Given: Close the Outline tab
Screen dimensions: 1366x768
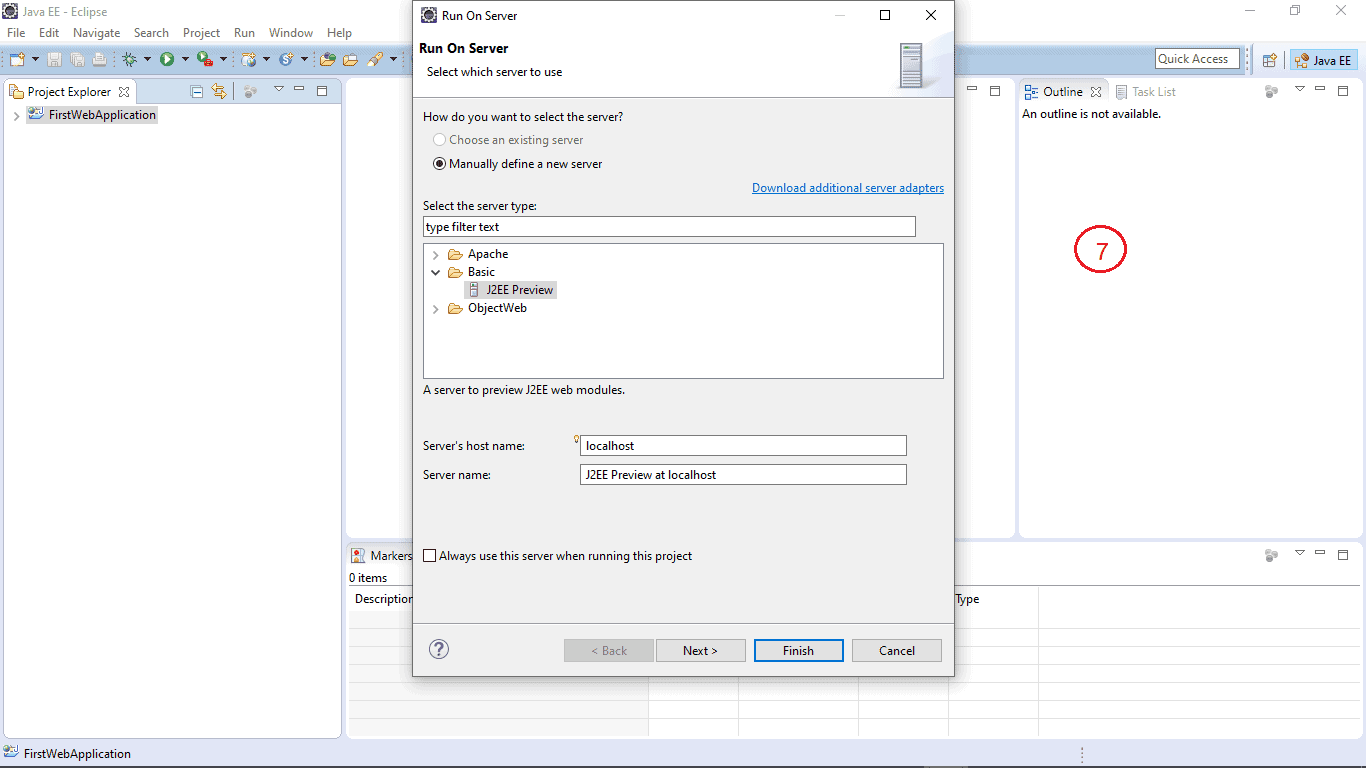Looking at the screenshot, I should click(1096, 92).
